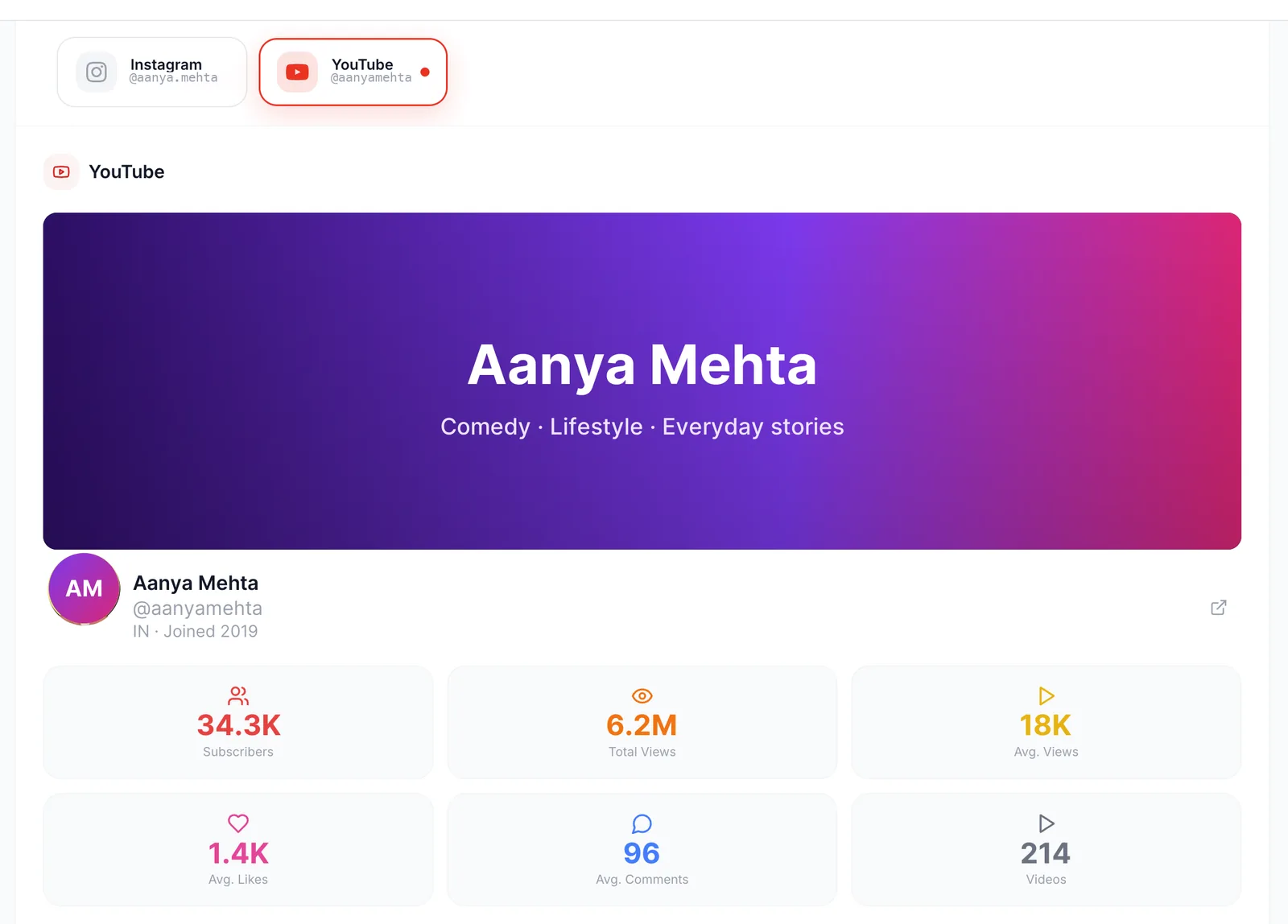Click the Videos label
The height and width of the screenshot is (924, 1288).
pyautogui.click(x=1046, y=880)
